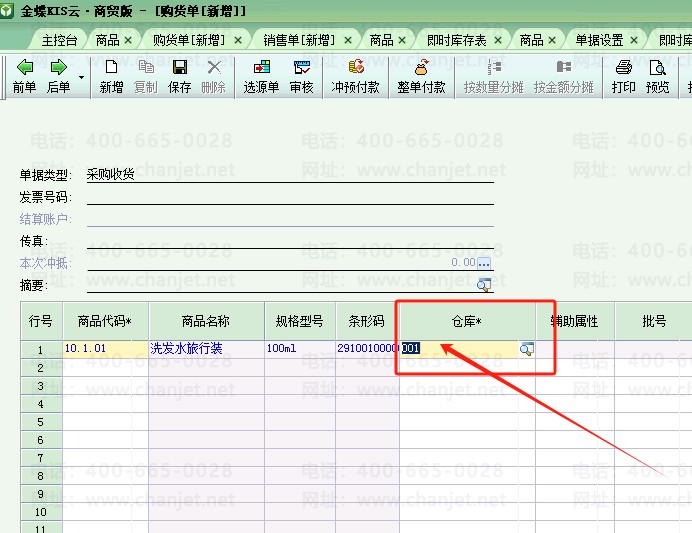Screen dimensions: 692x533
Task: Click the 批号 column header
Action: (654, 321)
